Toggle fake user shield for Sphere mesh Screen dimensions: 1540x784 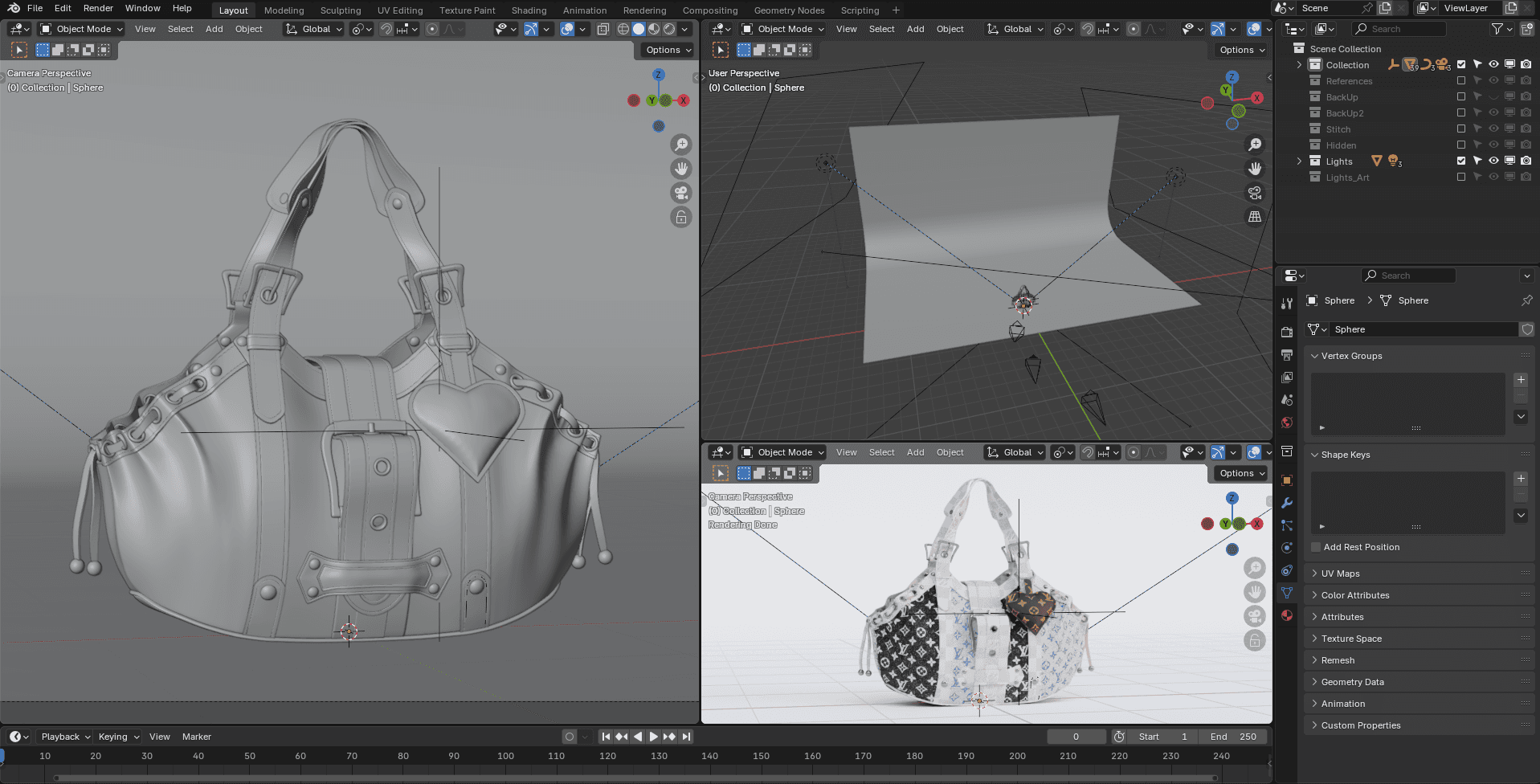(x=1527, y=329)
